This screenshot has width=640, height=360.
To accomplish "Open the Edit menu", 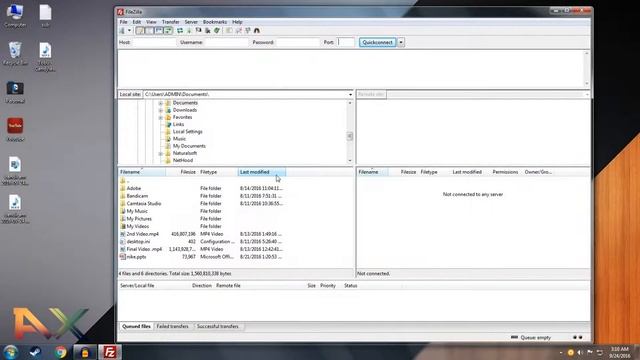I will click(137, 22).
